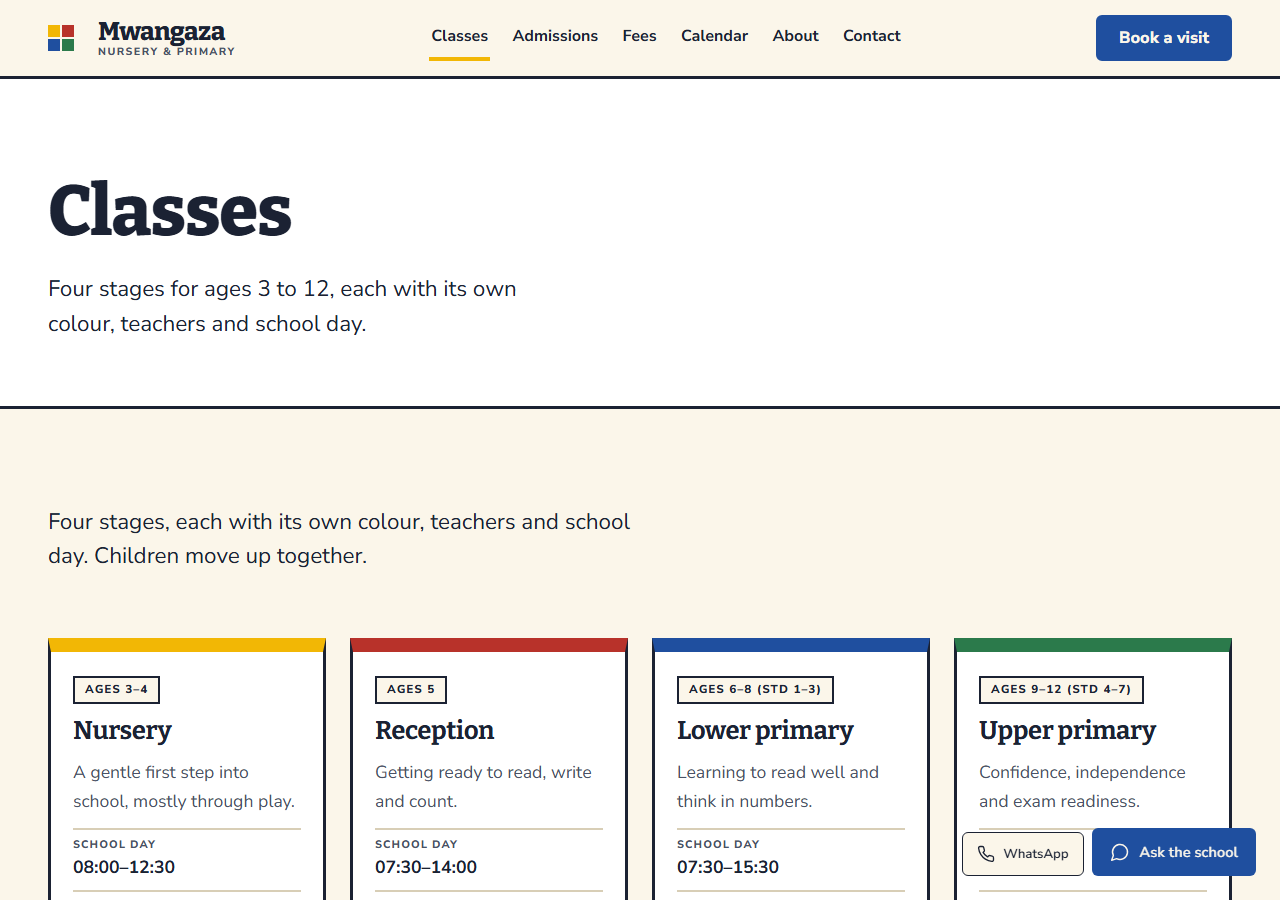Viewport: 1280px width, 900px height.
Task: Click the AGES 9–12 (STD 4–7) badge
Action: click(1061, 690)
